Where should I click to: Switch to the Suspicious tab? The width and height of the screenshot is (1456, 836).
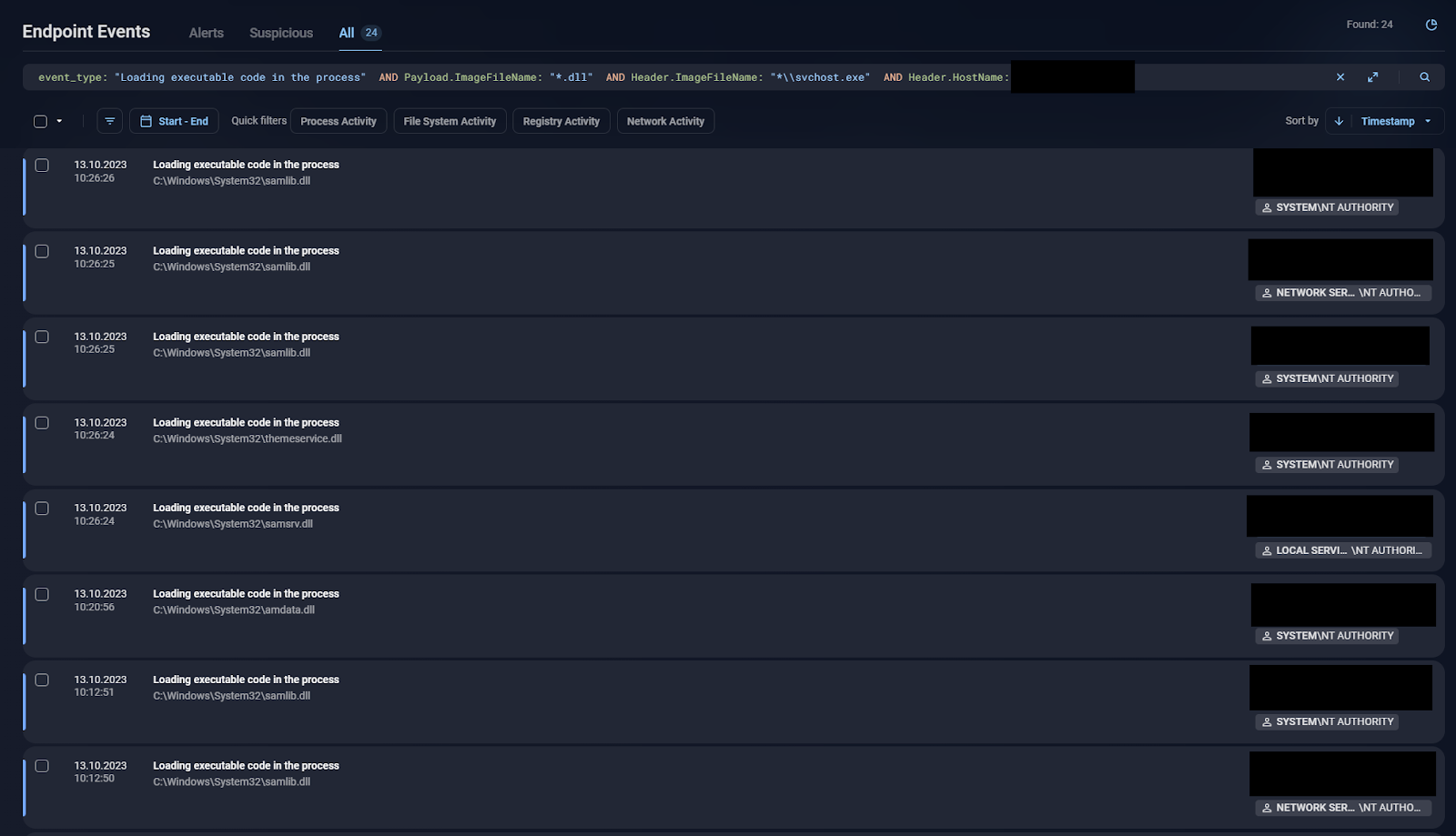coord(280,33)
